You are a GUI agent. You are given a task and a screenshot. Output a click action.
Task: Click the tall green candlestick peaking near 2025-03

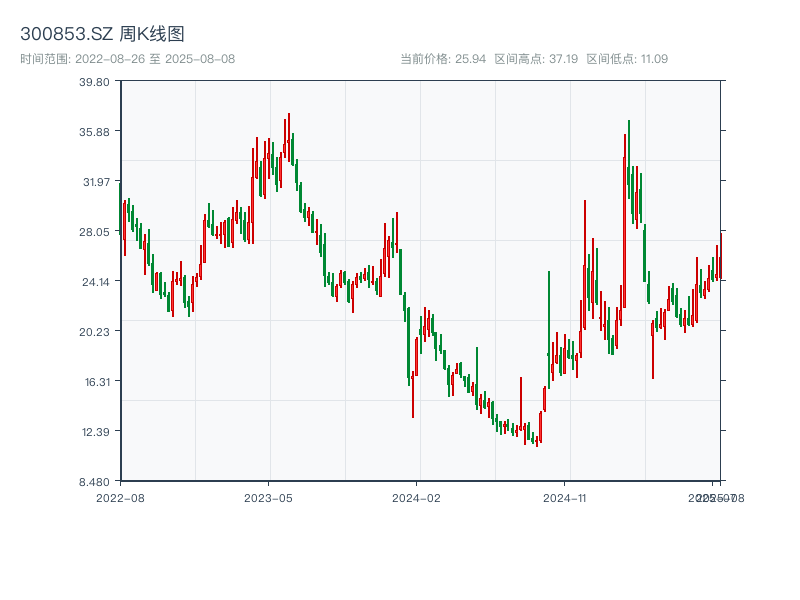click(629, 159)
